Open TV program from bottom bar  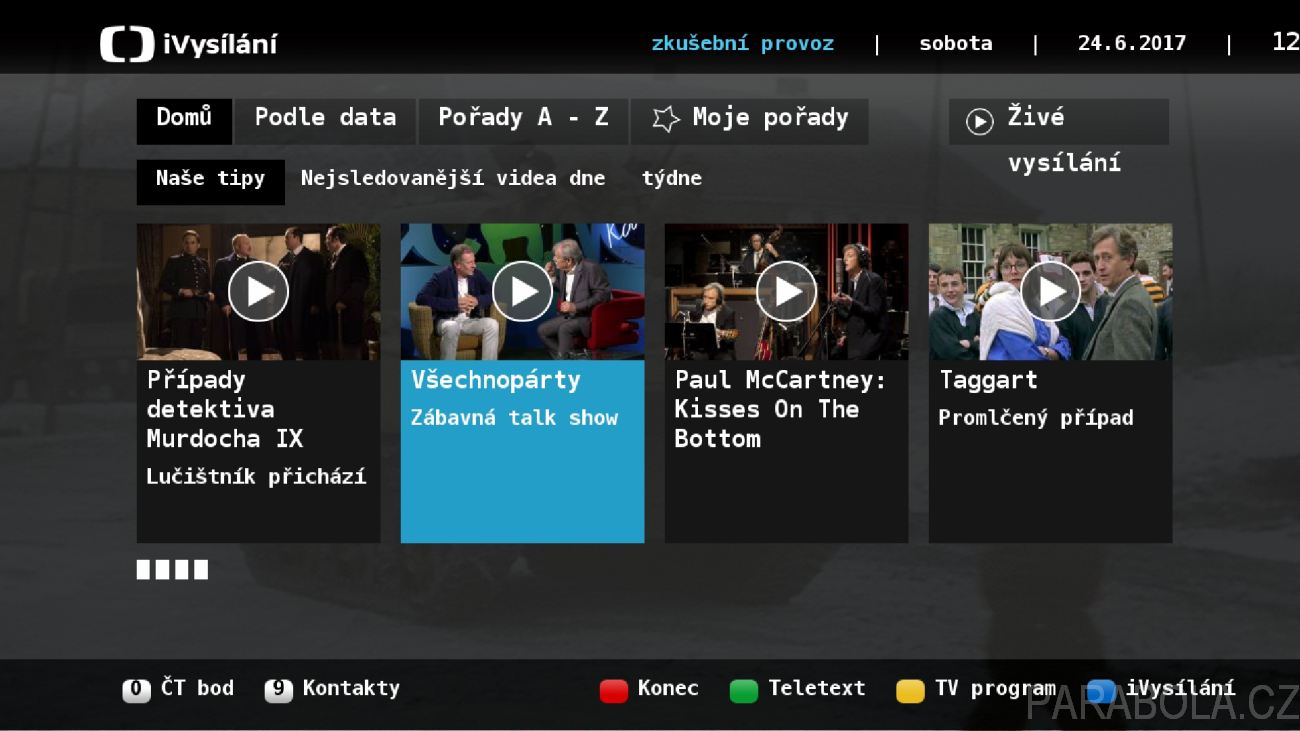pos(995,689)
